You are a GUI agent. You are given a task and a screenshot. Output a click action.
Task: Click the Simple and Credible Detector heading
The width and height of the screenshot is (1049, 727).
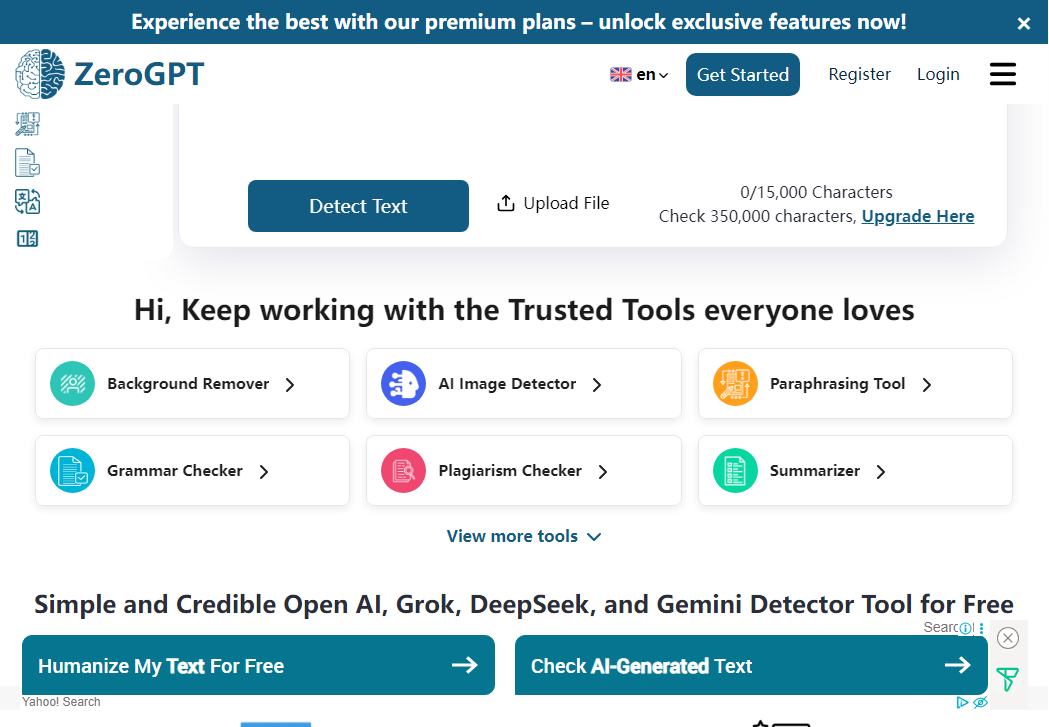pyautogui.click(x=524, y=604)
